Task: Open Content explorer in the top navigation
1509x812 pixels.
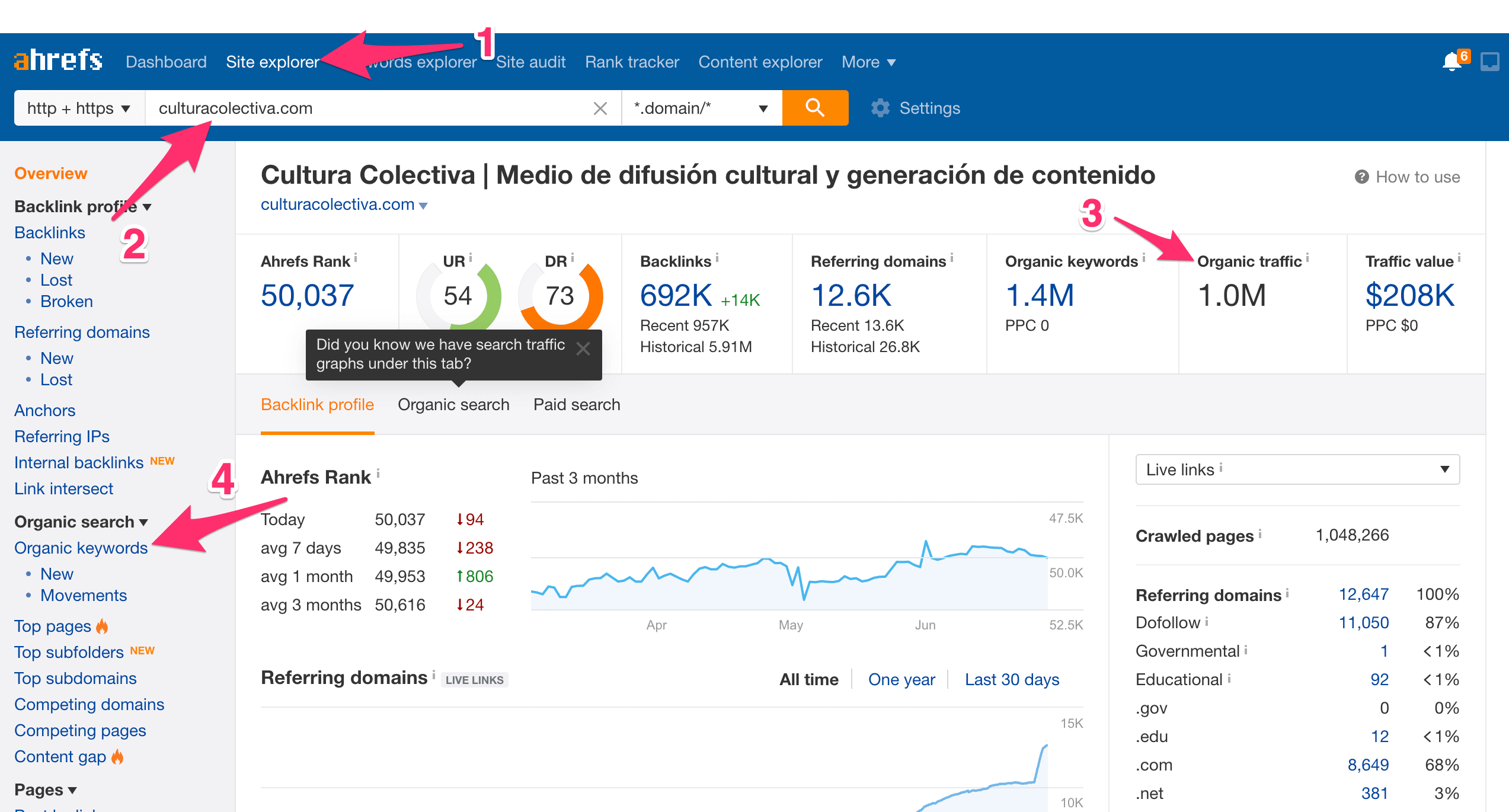Action: point(760,62)
